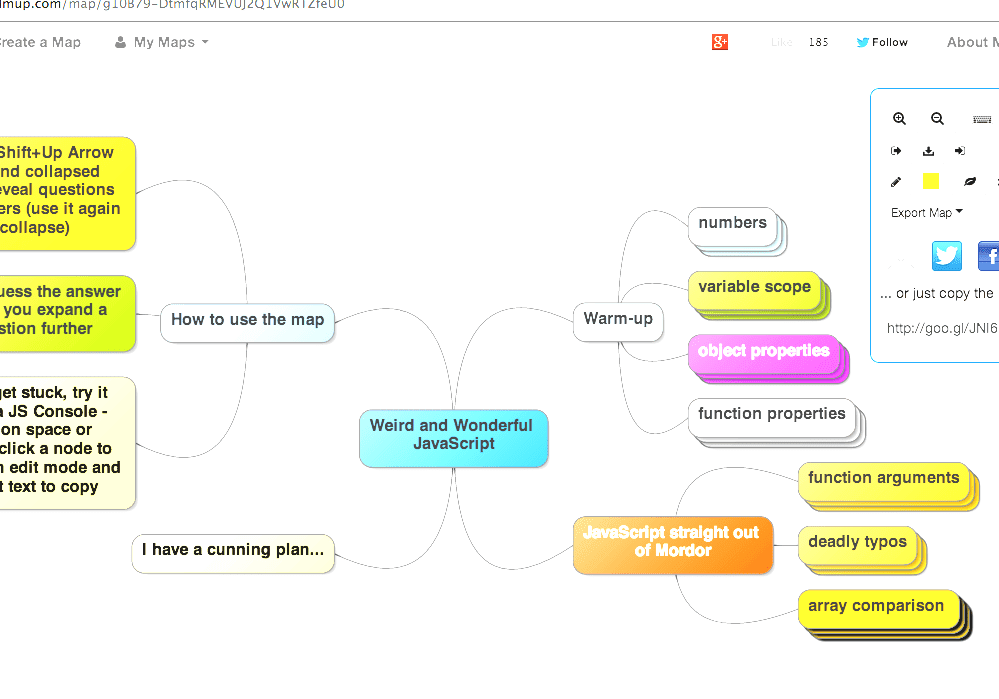
Task: Click the download map icon
Action: point(927,150)
